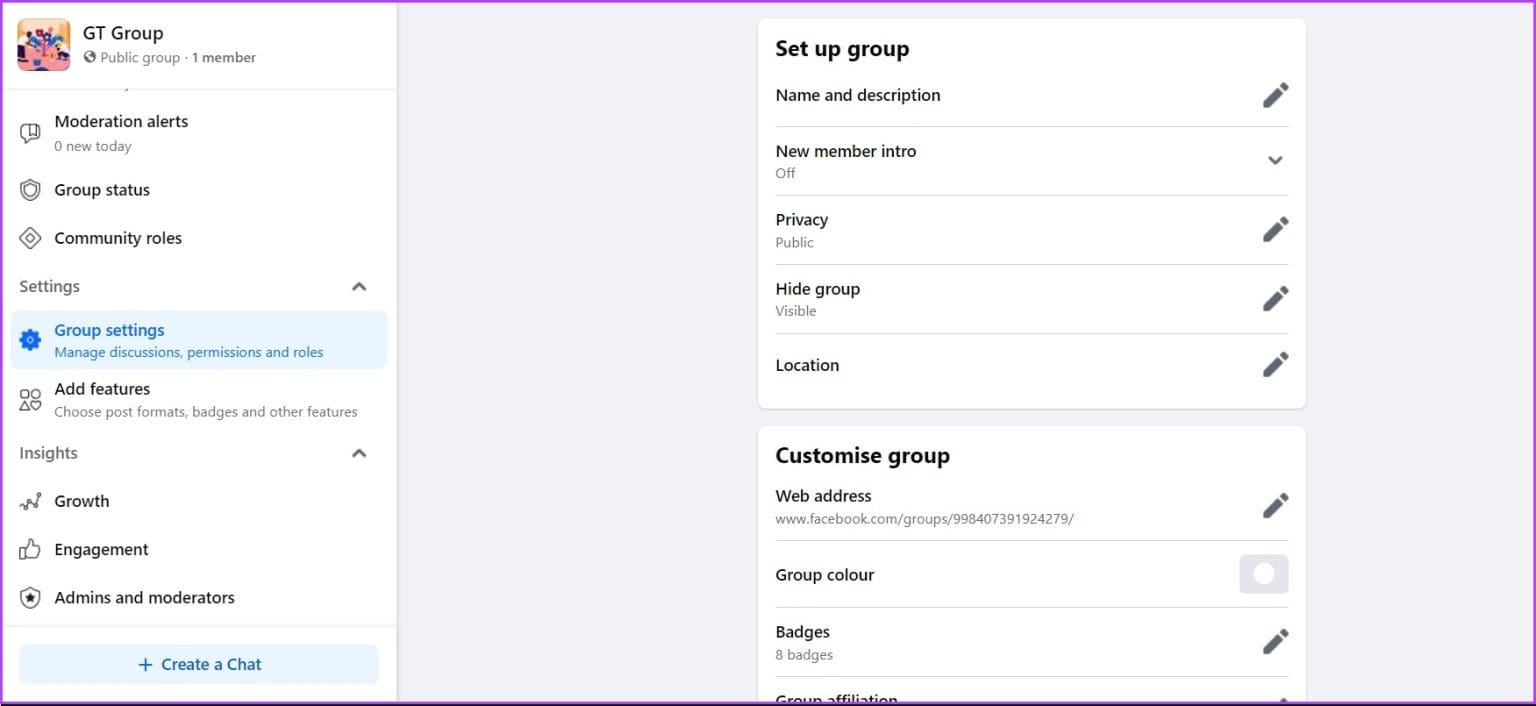Select the Growth chart icon
This screenshot has width=1536, height=706.
point(31,501)
